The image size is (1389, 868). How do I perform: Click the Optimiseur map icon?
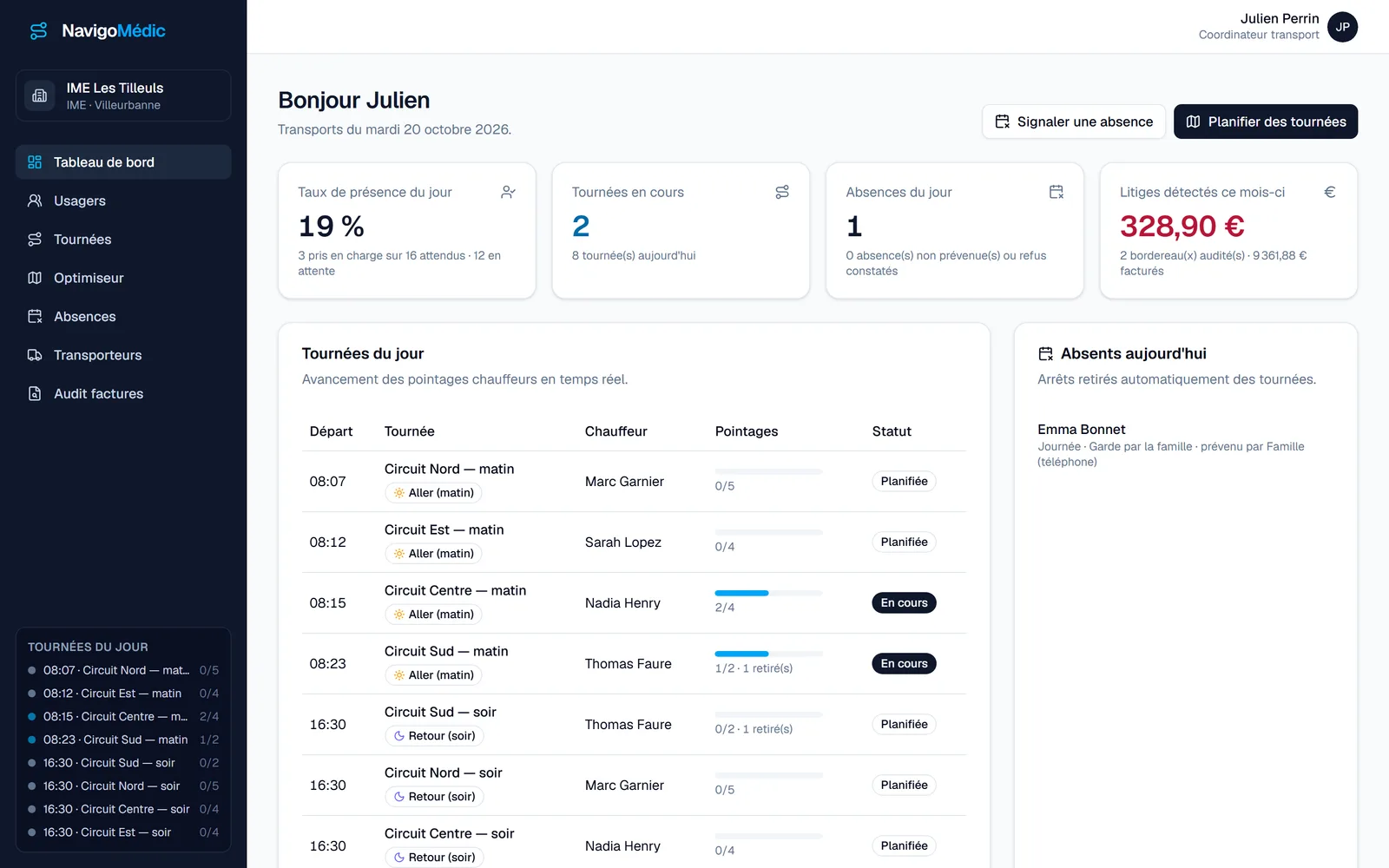coord(35,278)
